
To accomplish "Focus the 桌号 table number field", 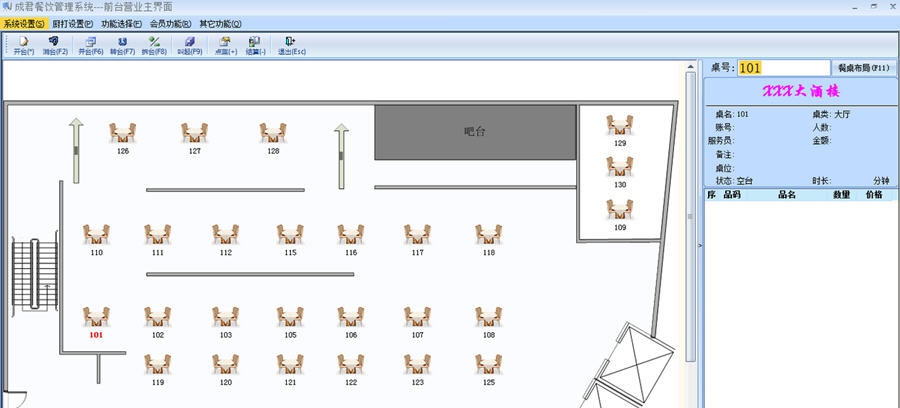I will pyautogui.click(x=783, y=68).
